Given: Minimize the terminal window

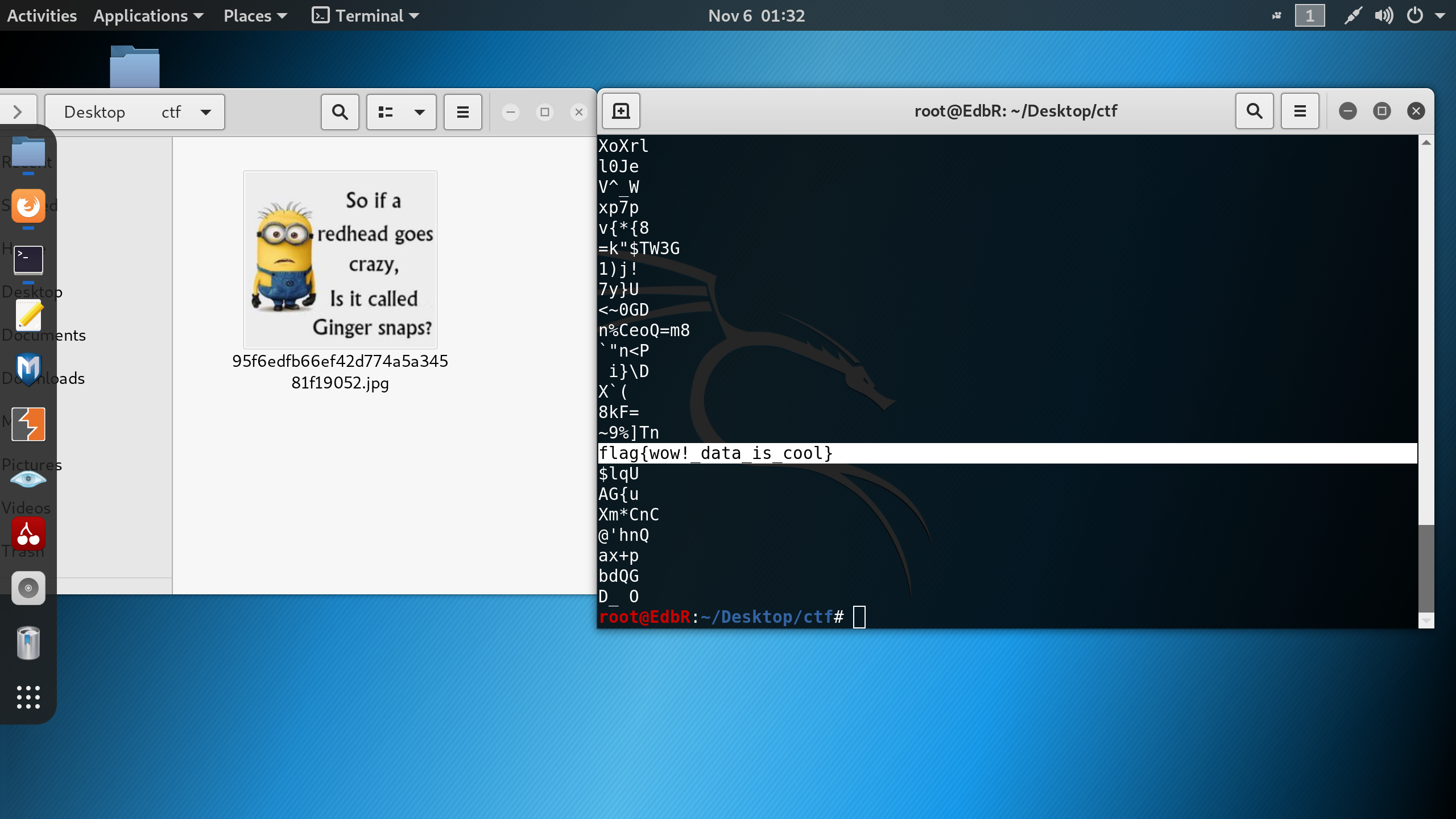Looking at the screenshot, I should (1347, 111).
